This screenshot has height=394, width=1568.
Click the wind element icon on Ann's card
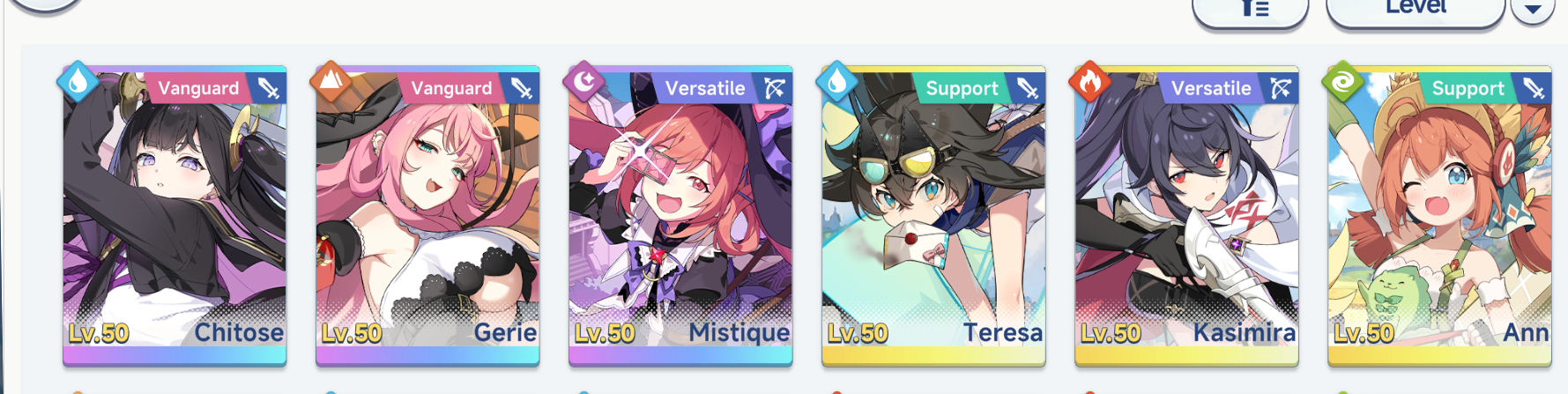(x=1343, y=82)
